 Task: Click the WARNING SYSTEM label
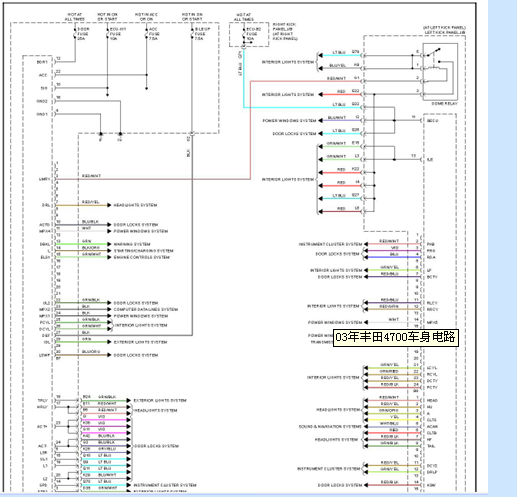point(132,244)
